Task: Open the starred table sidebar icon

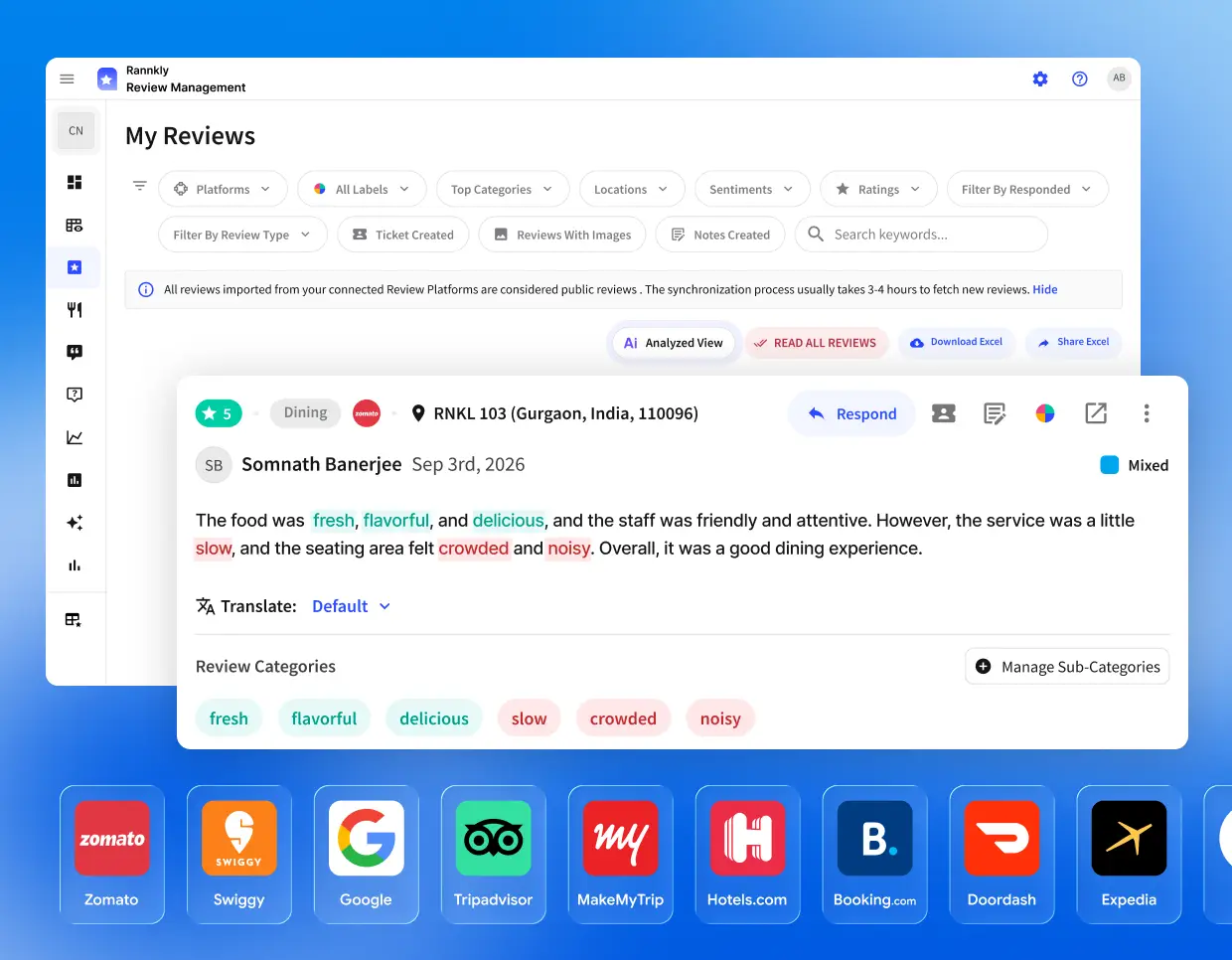Action: coord(74,620)
